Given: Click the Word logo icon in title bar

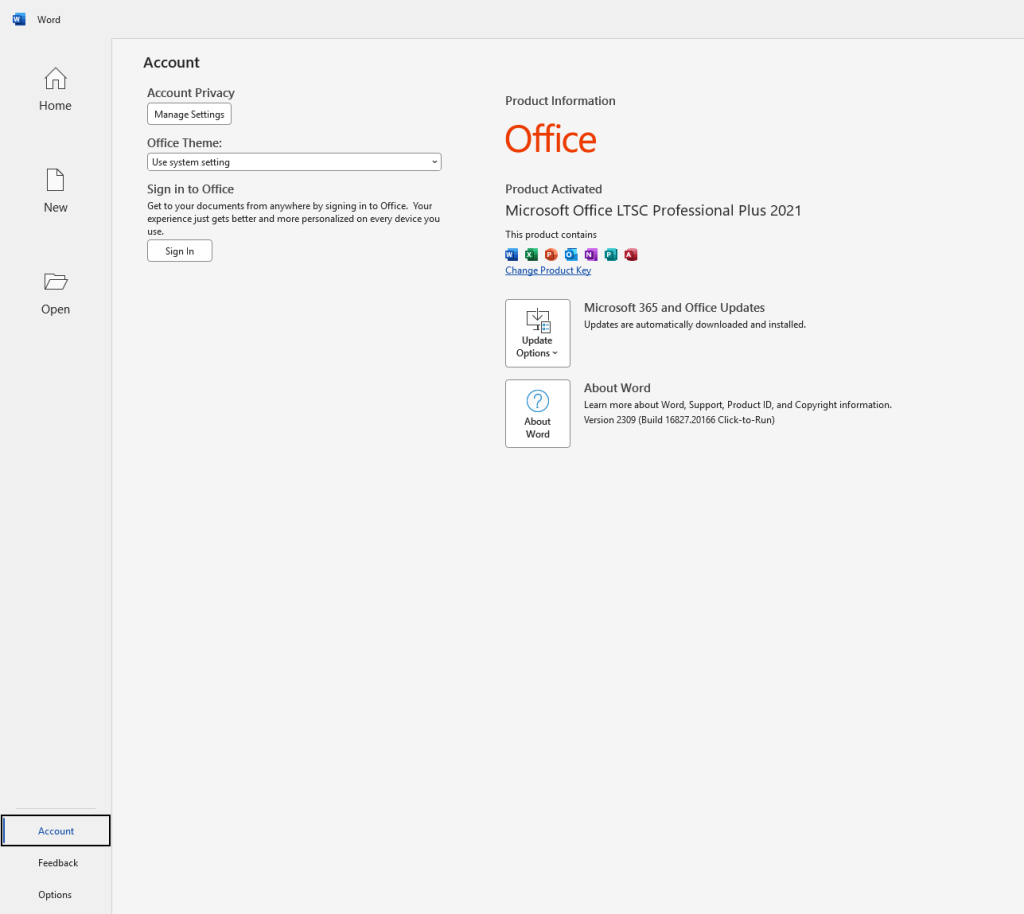Looking at the screenshot, I should click(x=19, y=20).
